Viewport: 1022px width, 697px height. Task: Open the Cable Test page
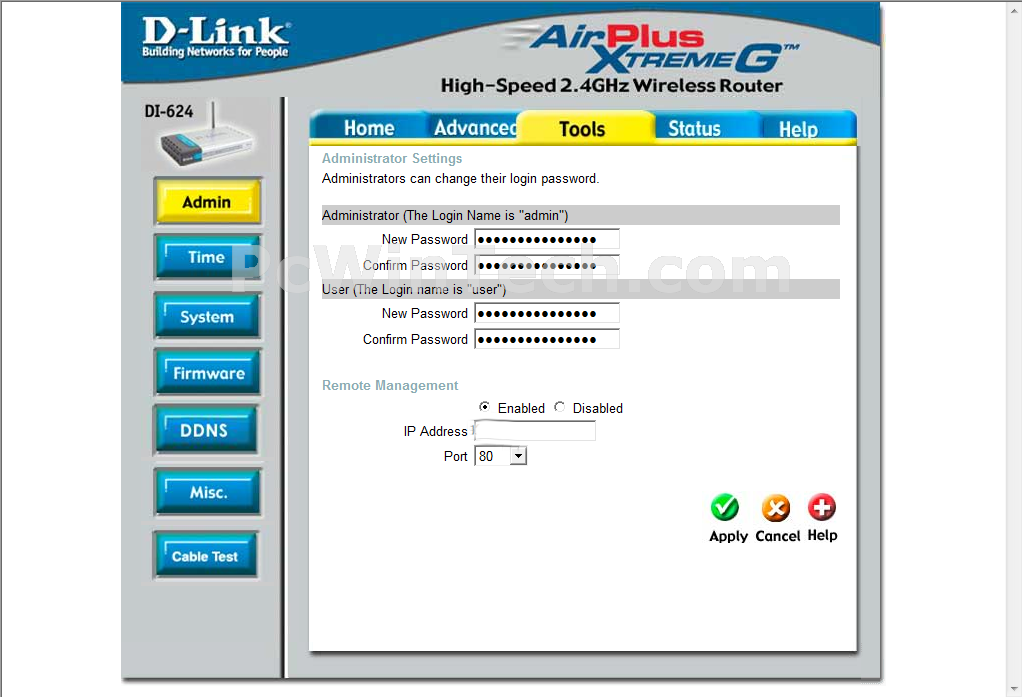point(205,556)
